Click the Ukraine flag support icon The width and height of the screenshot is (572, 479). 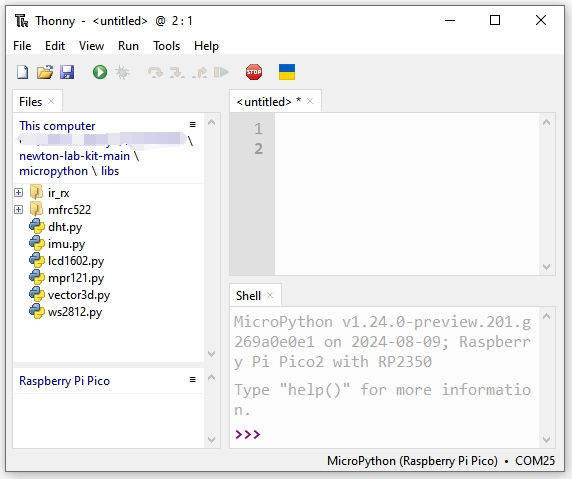pyautogui.click(x=287, y=72)
